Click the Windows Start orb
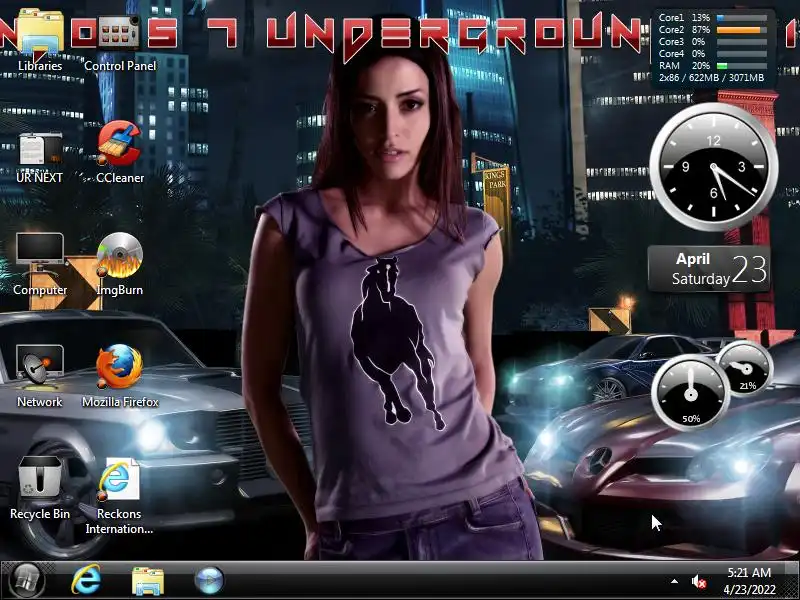 pyautogui.click(x=26, y=581)
